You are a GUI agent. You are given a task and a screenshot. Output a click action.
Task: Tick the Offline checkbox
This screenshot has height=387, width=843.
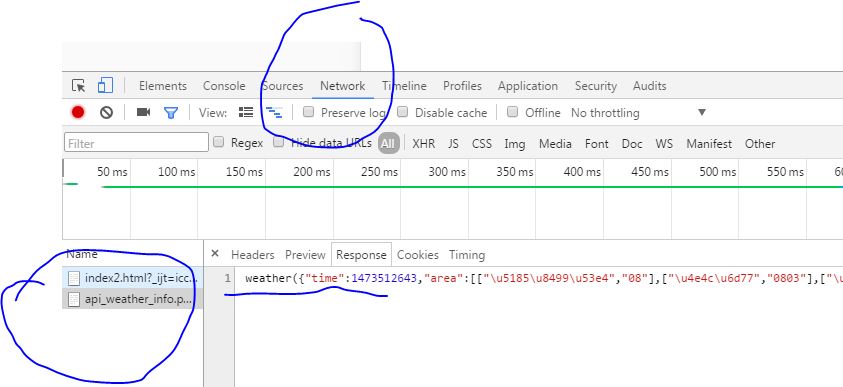[513, 112]
